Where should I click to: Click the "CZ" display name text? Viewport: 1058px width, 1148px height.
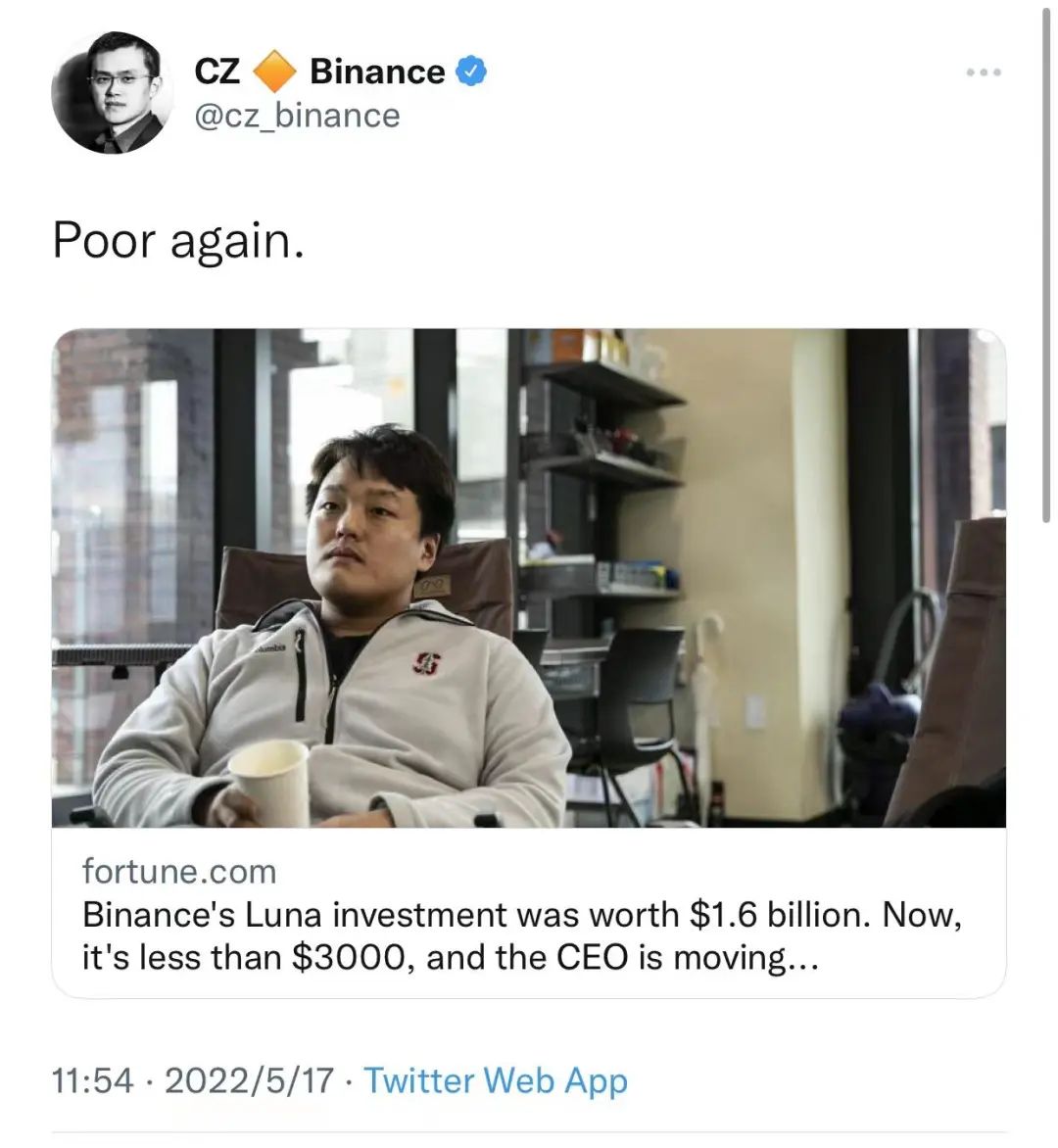(217, 72)
